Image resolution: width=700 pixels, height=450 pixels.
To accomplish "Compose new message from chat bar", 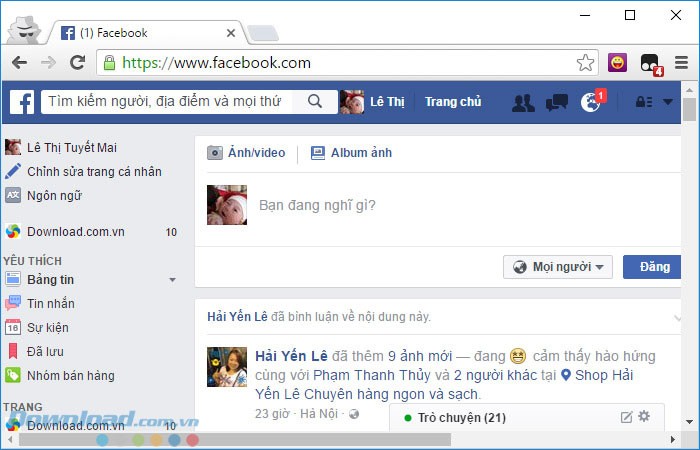I will pyautogui.click(x=627, y=417).
